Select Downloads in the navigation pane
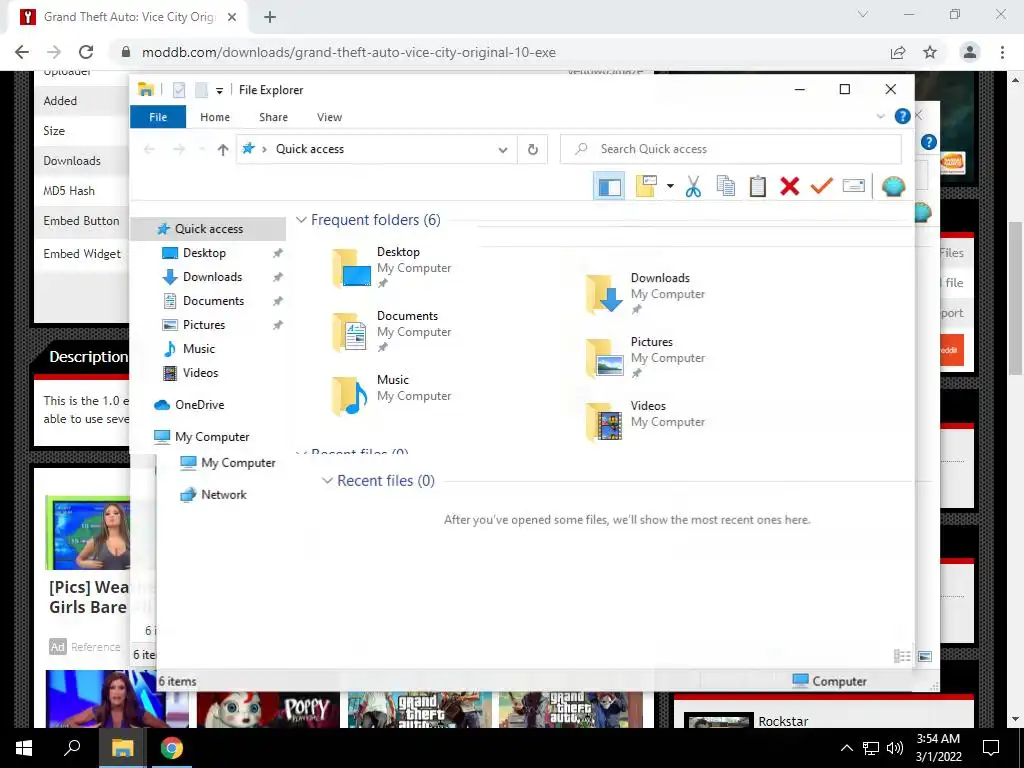The image size is (1024, 768). pyautogui.click(x=212, y=277)
